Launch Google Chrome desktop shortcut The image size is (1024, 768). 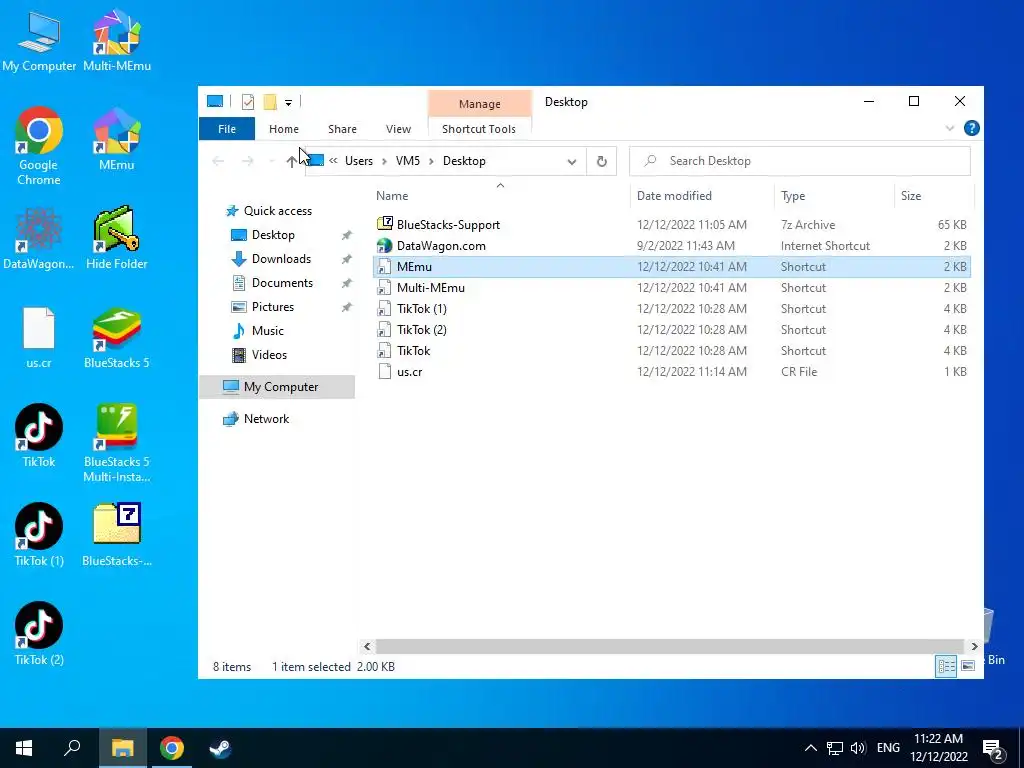pyautogui.click(x=39, y=146)
